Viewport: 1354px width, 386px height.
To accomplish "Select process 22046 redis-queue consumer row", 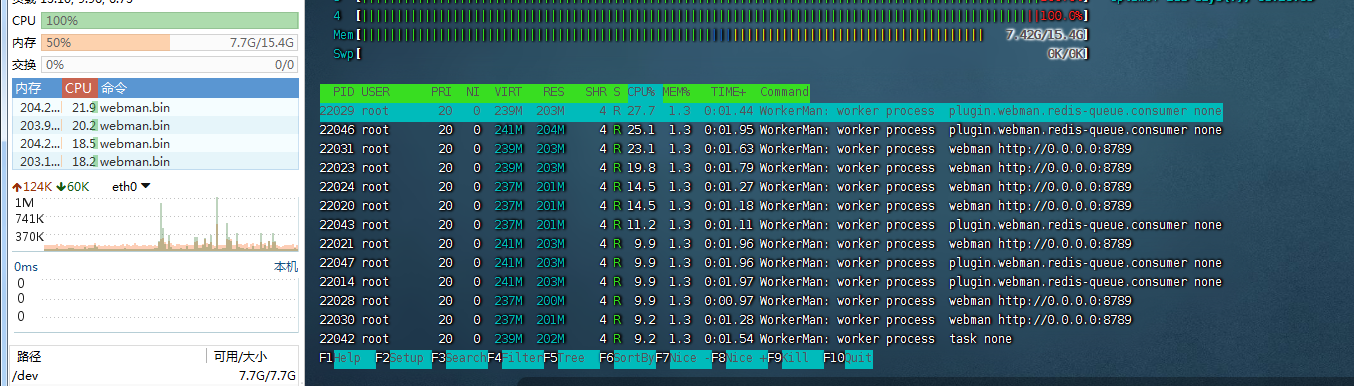I will point(771,130).
